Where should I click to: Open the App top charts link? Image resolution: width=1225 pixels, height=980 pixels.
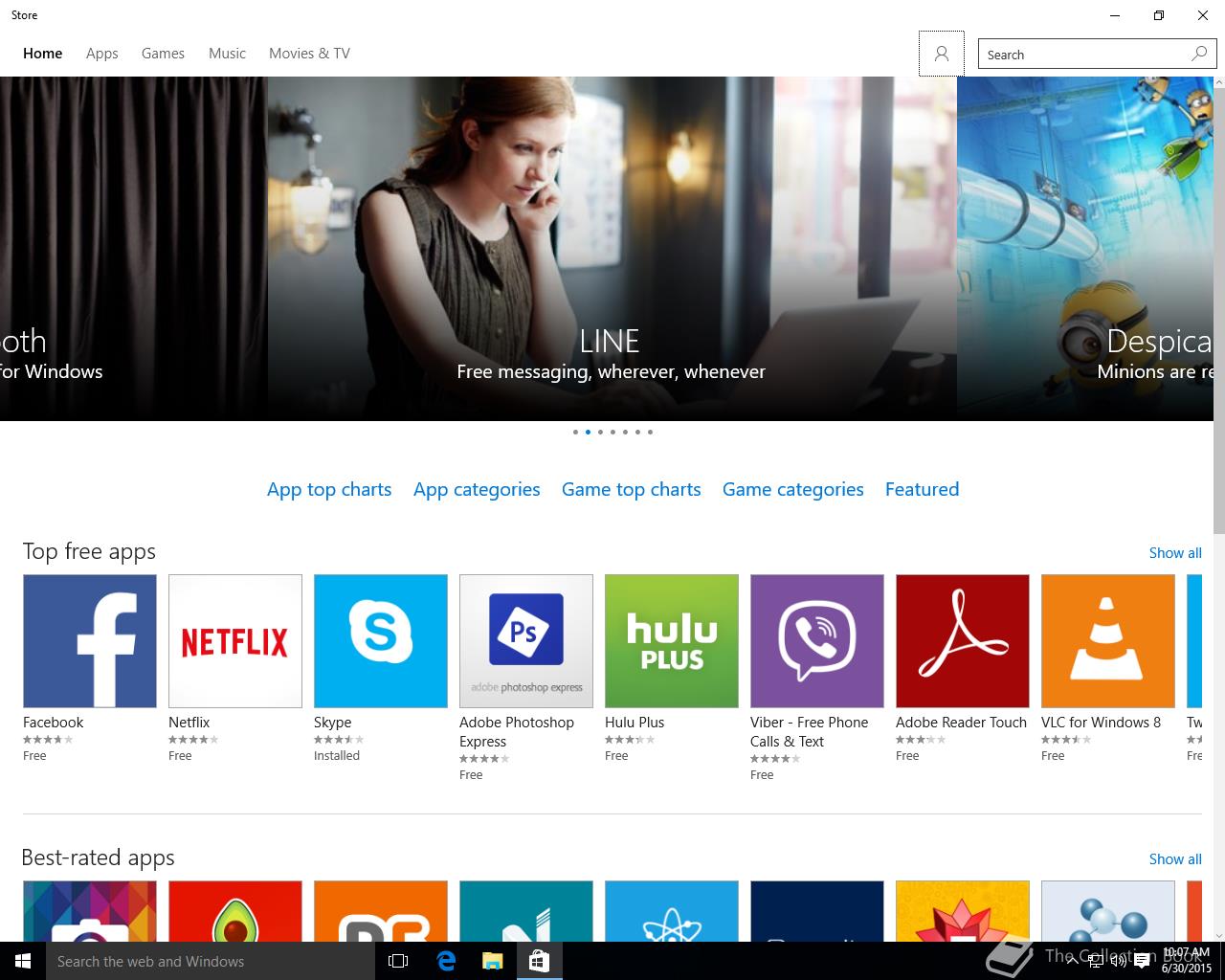tap(329, 489)
